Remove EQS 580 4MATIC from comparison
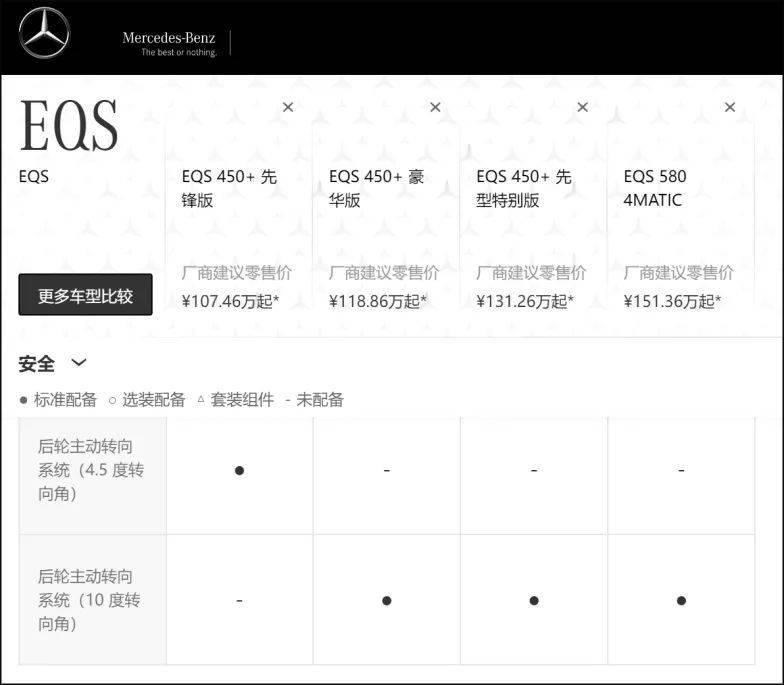The height and width of the screenshot is (685, 784). (730, 107)
